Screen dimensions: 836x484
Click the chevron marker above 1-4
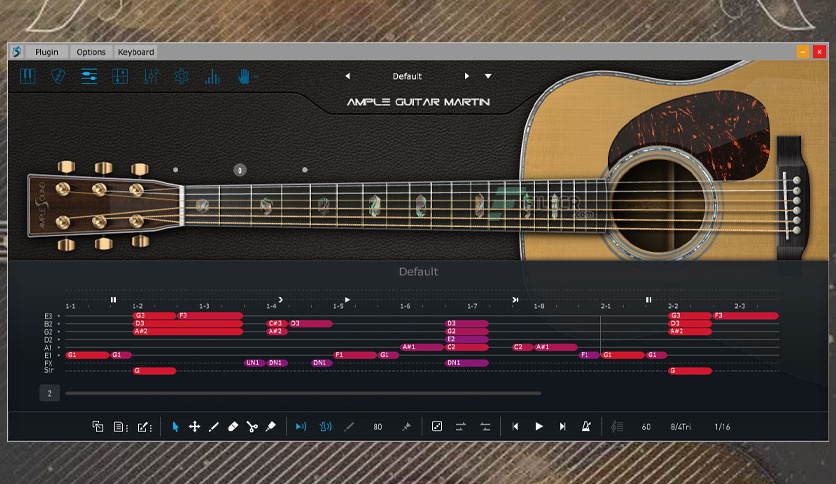pos(280,300)
